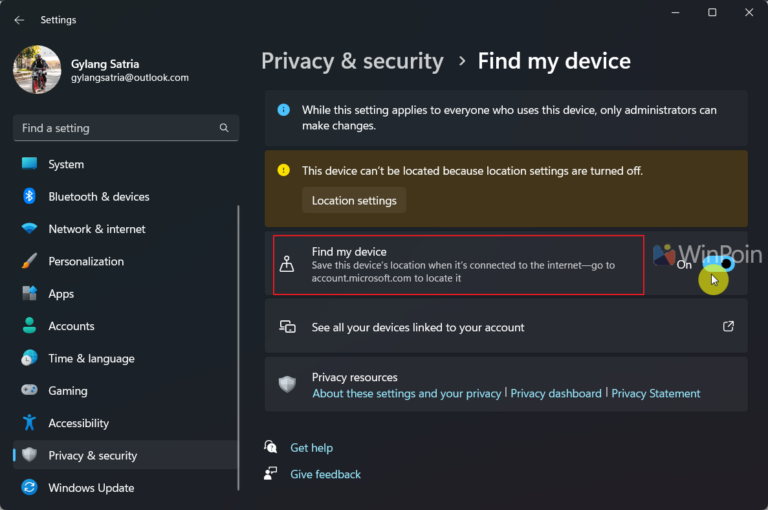Viewport: 768px width, 510px height.
Task: Click the Privacy resources shield icon
Action: pos(287,384)
